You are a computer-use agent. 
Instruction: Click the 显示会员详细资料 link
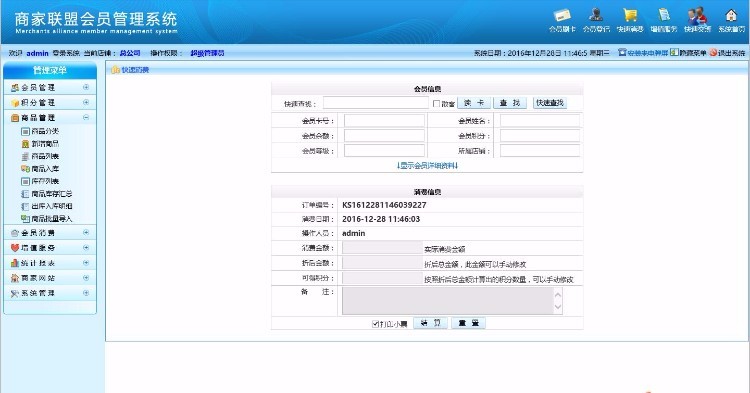pyautogui.click(x=427, y=165)
